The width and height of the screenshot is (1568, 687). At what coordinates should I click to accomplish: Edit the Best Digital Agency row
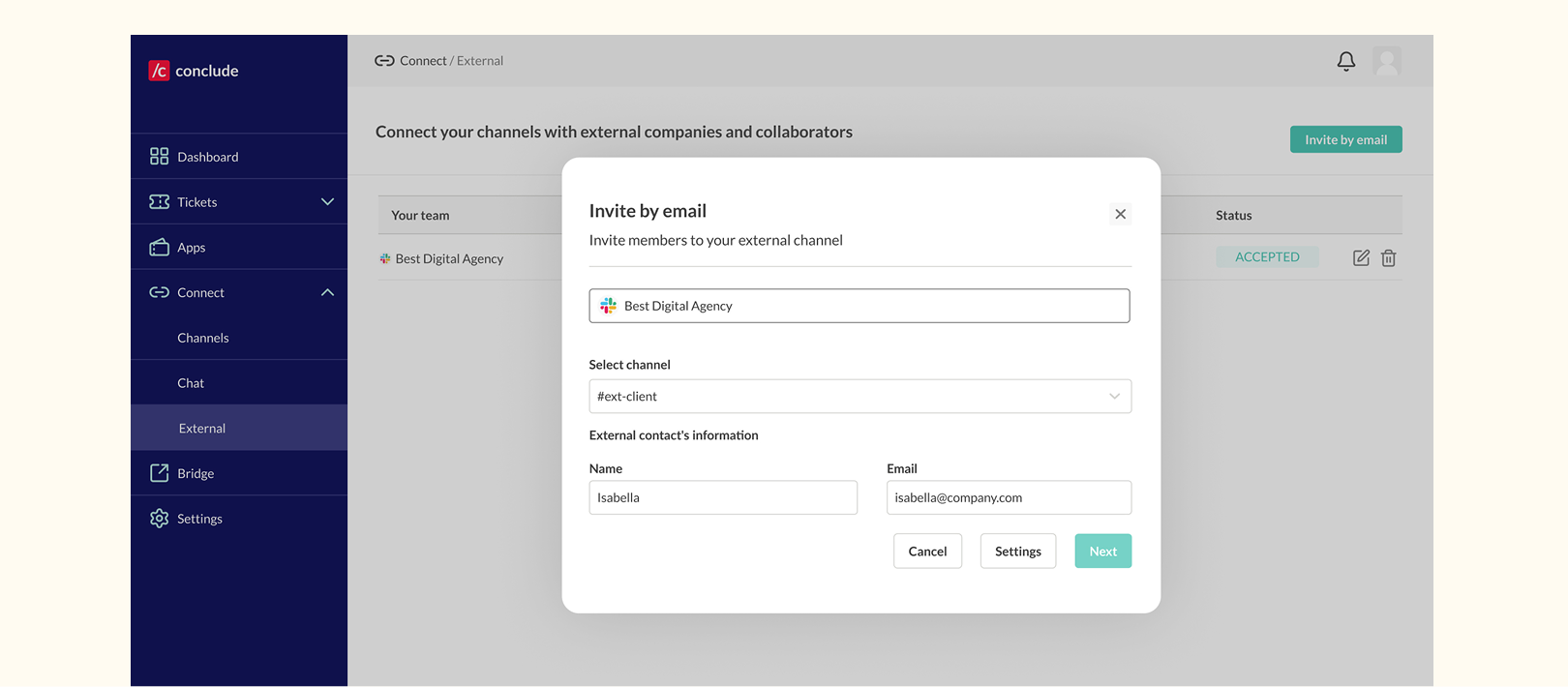coord(1361,257)
